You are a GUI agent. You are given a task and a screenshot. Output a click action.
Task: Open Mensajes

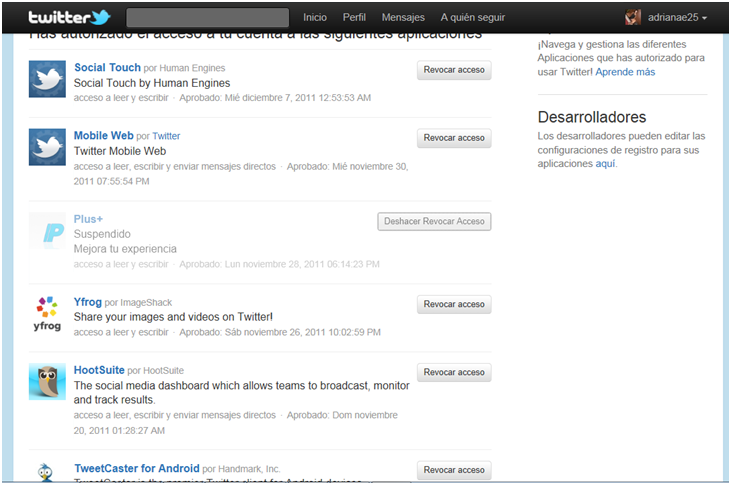(x=403, y=17)
